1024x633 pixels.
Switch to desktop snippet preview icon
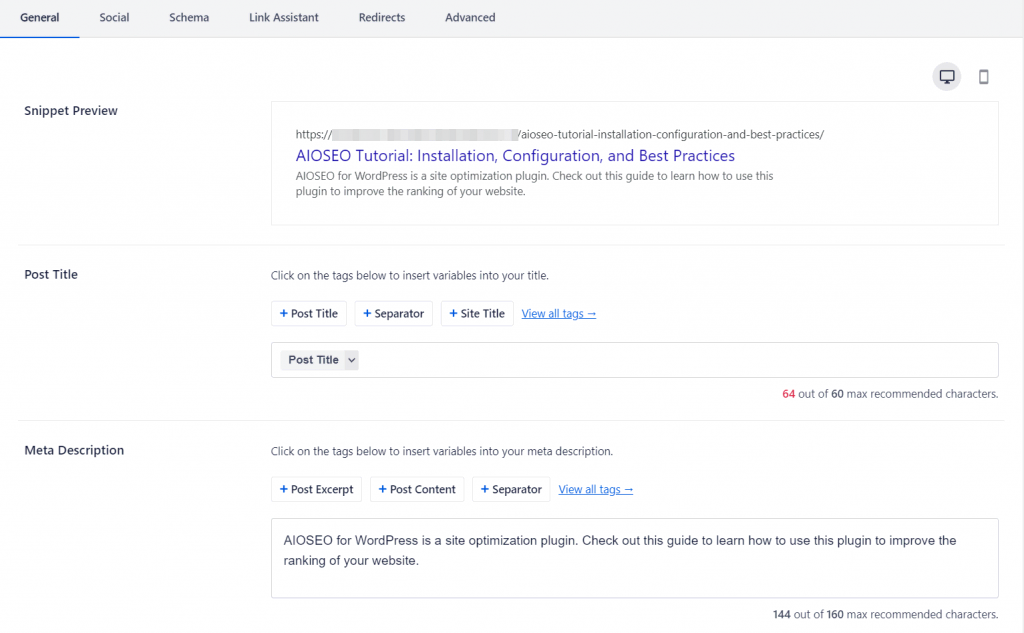coord(946,77)
